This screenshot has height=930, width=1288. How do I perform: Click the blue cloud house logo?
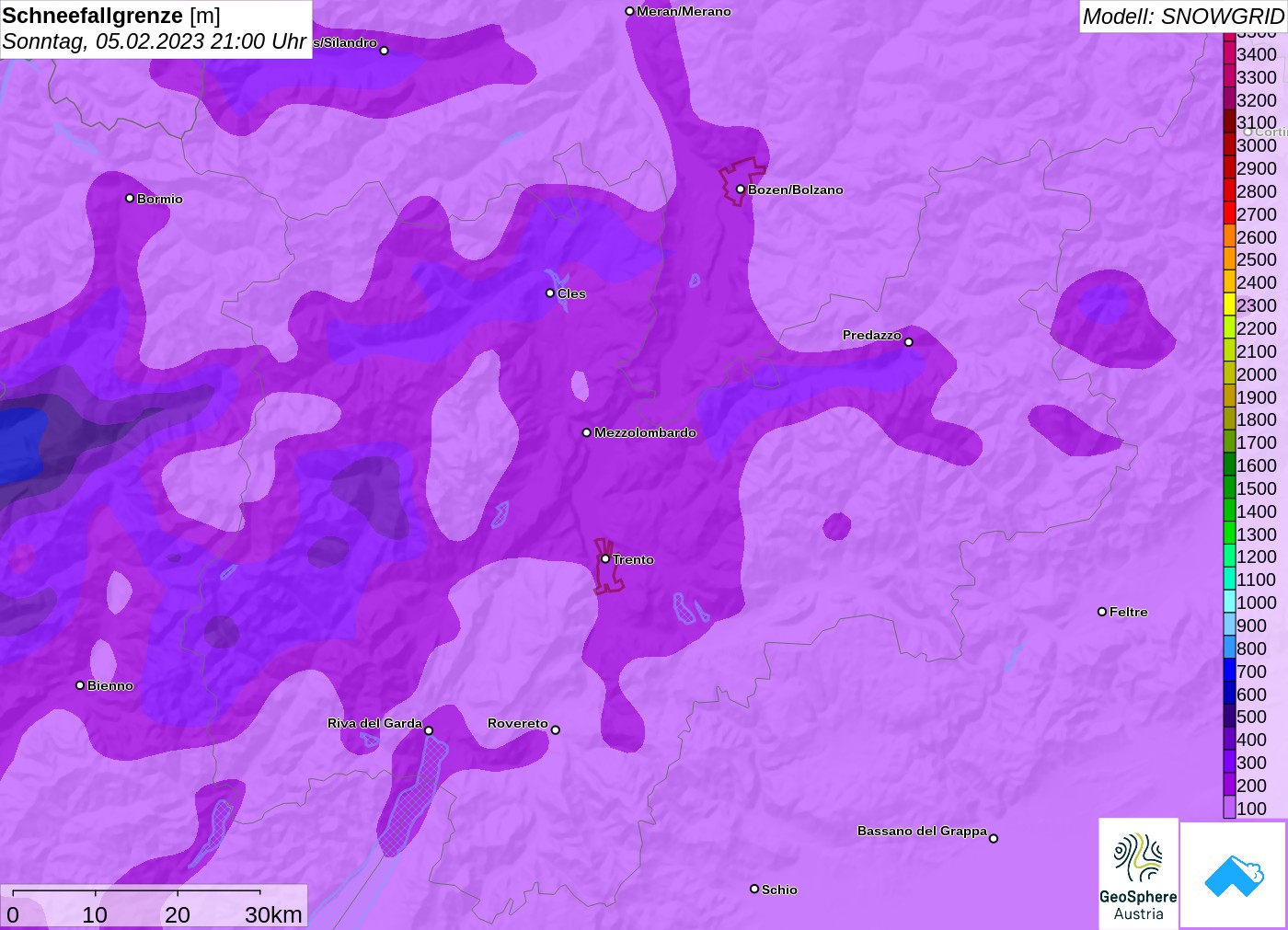tap(1233, 875)
